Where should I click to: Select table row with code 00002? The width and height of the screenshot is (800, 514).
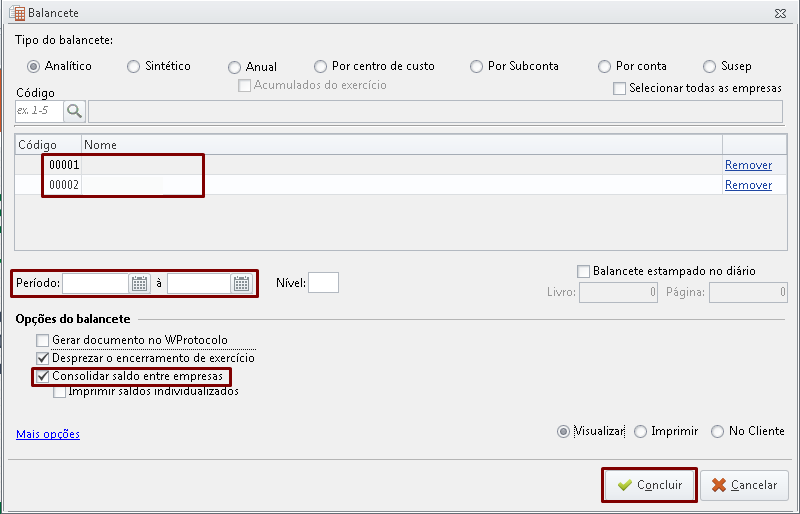coord(401,185)
